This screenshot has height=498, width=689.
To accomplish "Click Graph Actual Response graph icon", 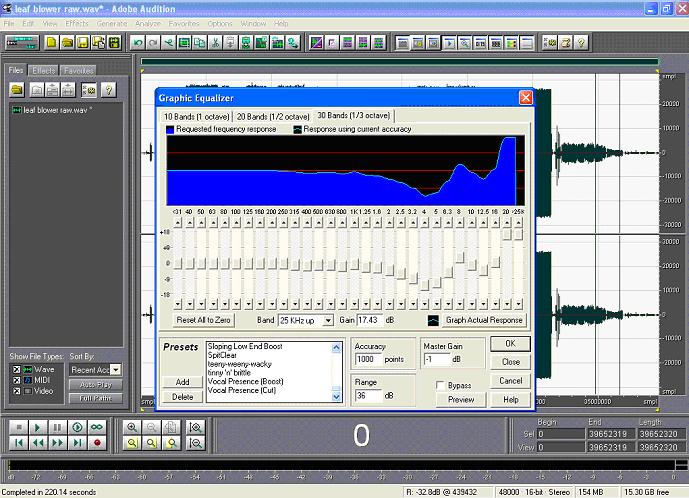I will coord(433,320).
